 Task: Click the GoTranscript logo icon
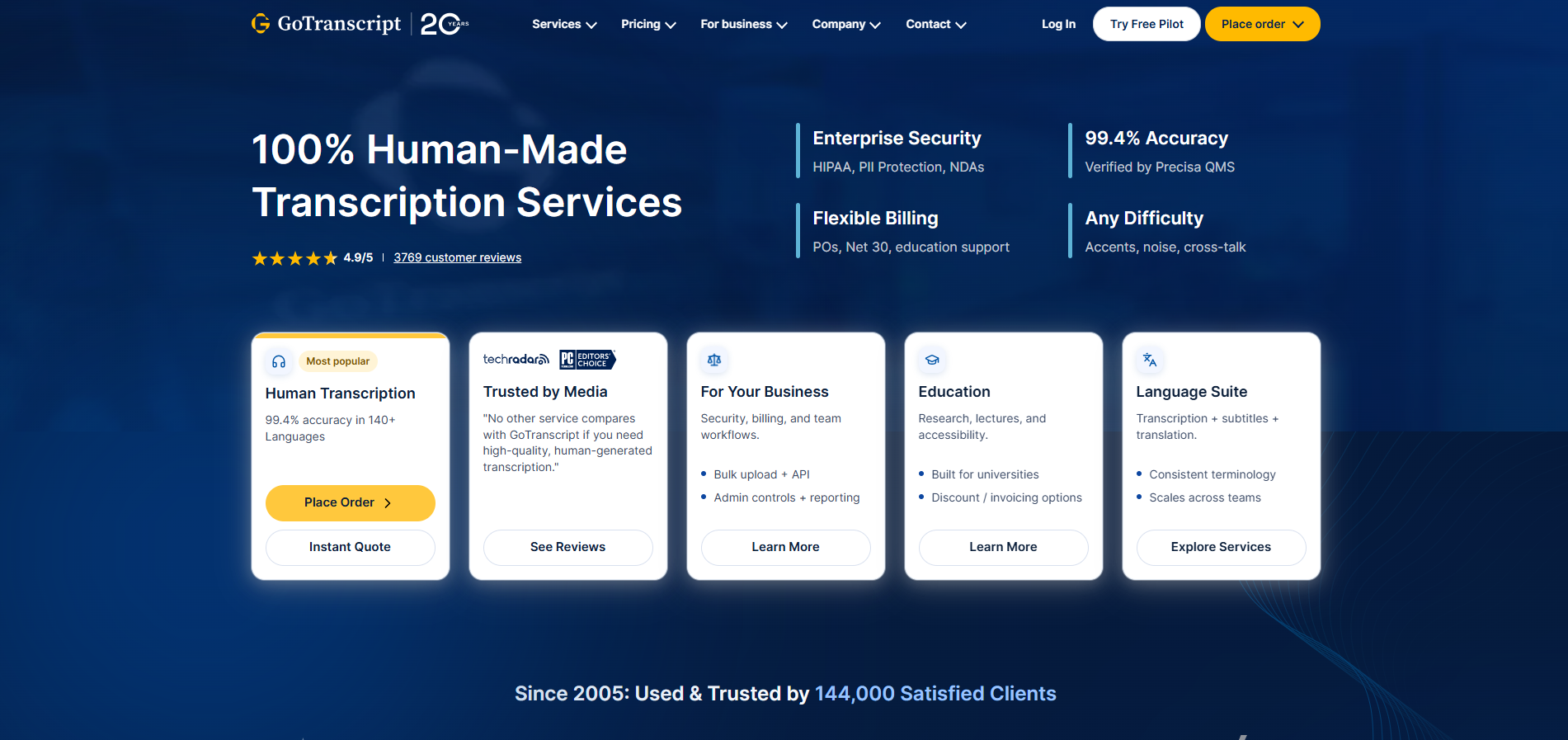[261, 24]
